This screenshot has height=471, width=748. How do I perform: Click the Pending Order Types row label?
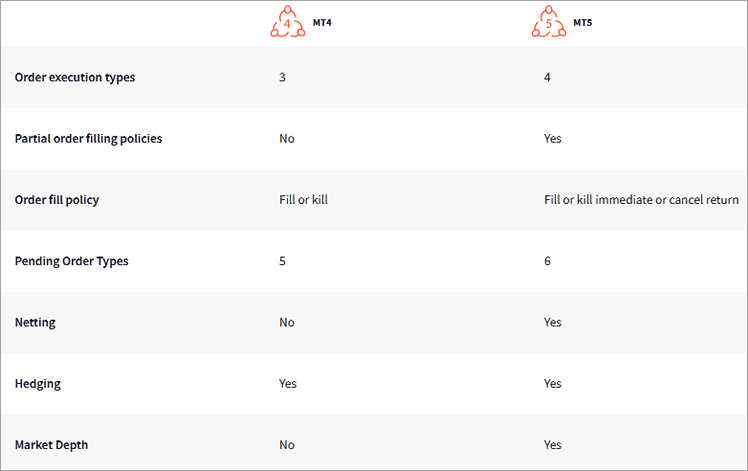72,261
